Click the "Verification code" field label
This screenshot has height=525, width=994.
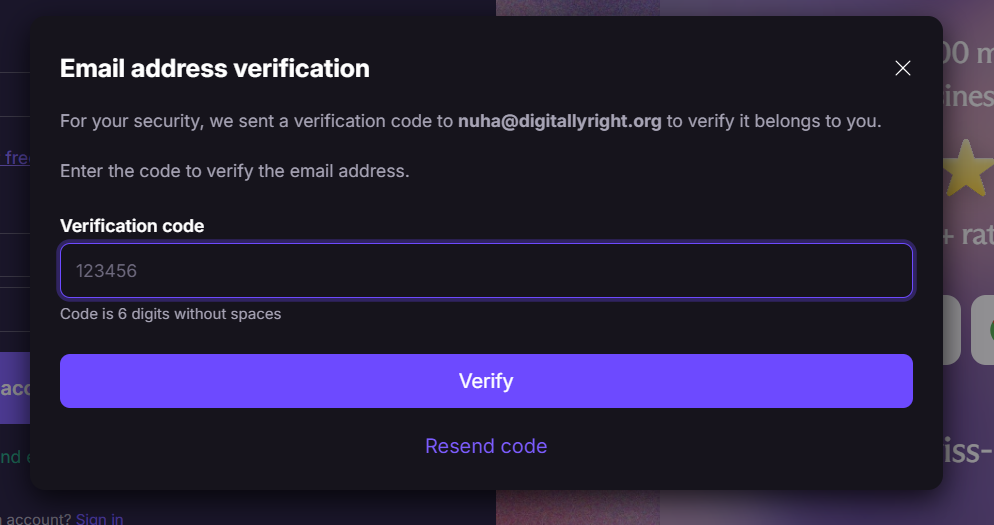click(x=132, y=226)
